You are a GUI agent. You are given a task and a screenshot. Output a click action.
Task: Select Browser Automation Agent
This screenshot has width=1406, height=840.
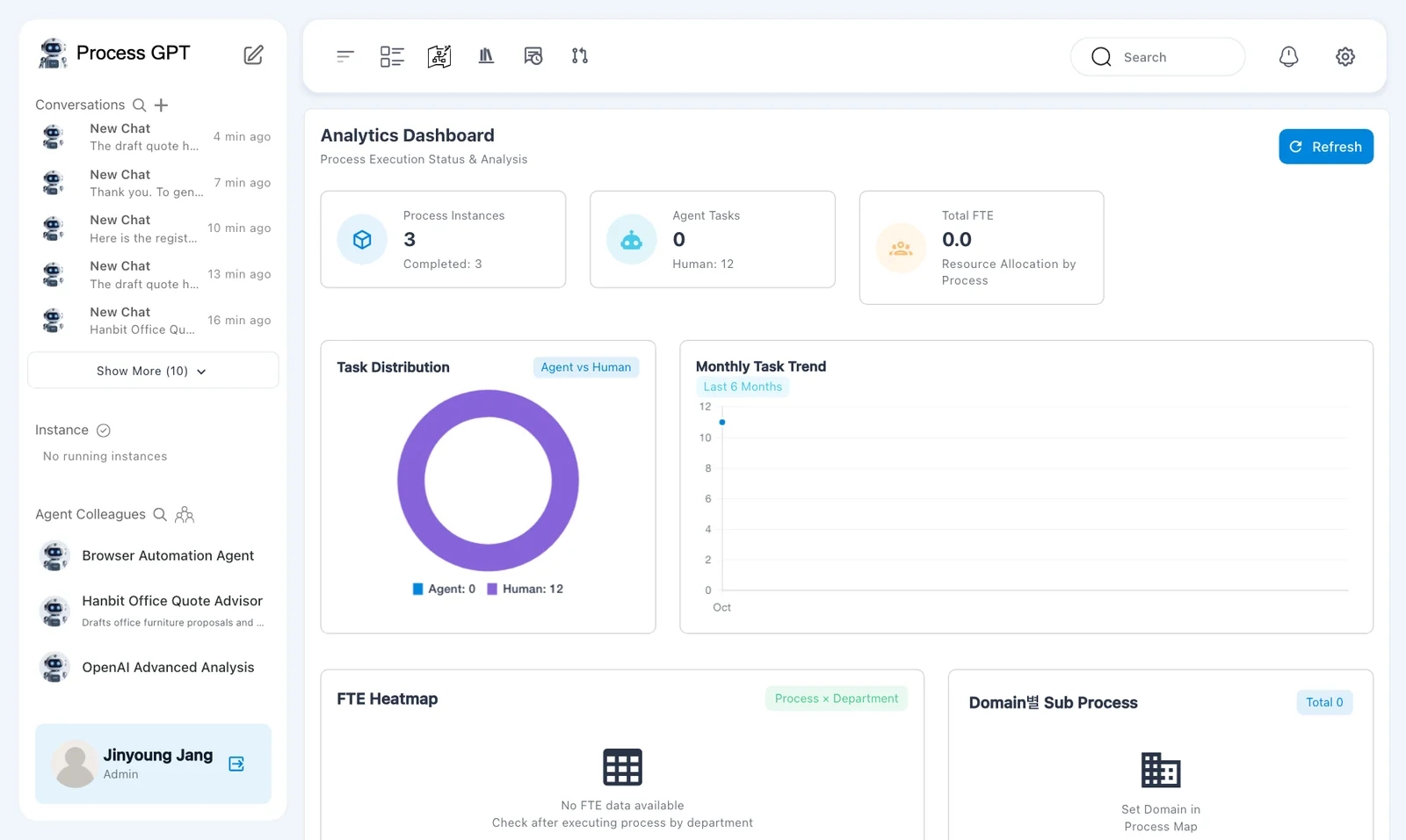click(x=154, y=555)
